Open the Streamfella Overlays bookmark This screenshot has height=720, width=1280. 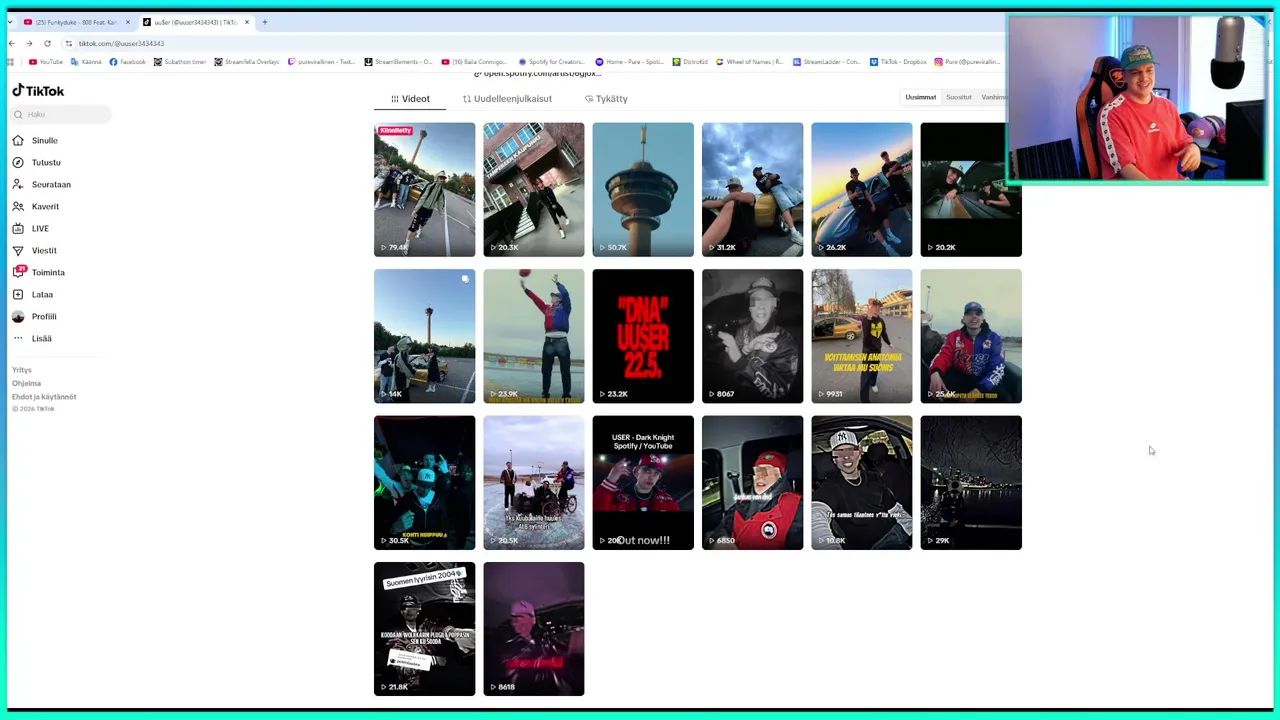247,62
